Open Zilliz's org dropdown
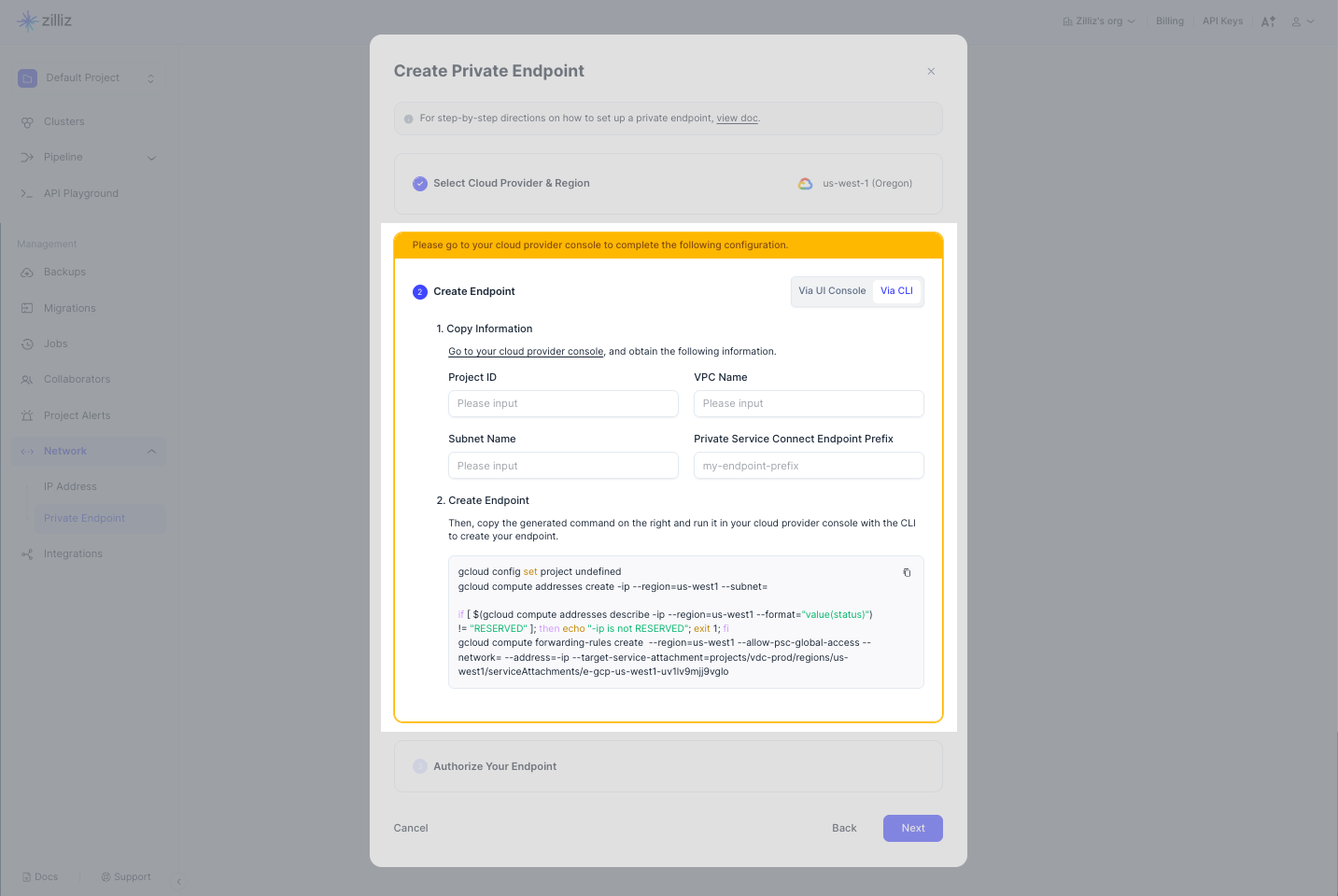The image size is (1338, 896). coord(1099,21)
